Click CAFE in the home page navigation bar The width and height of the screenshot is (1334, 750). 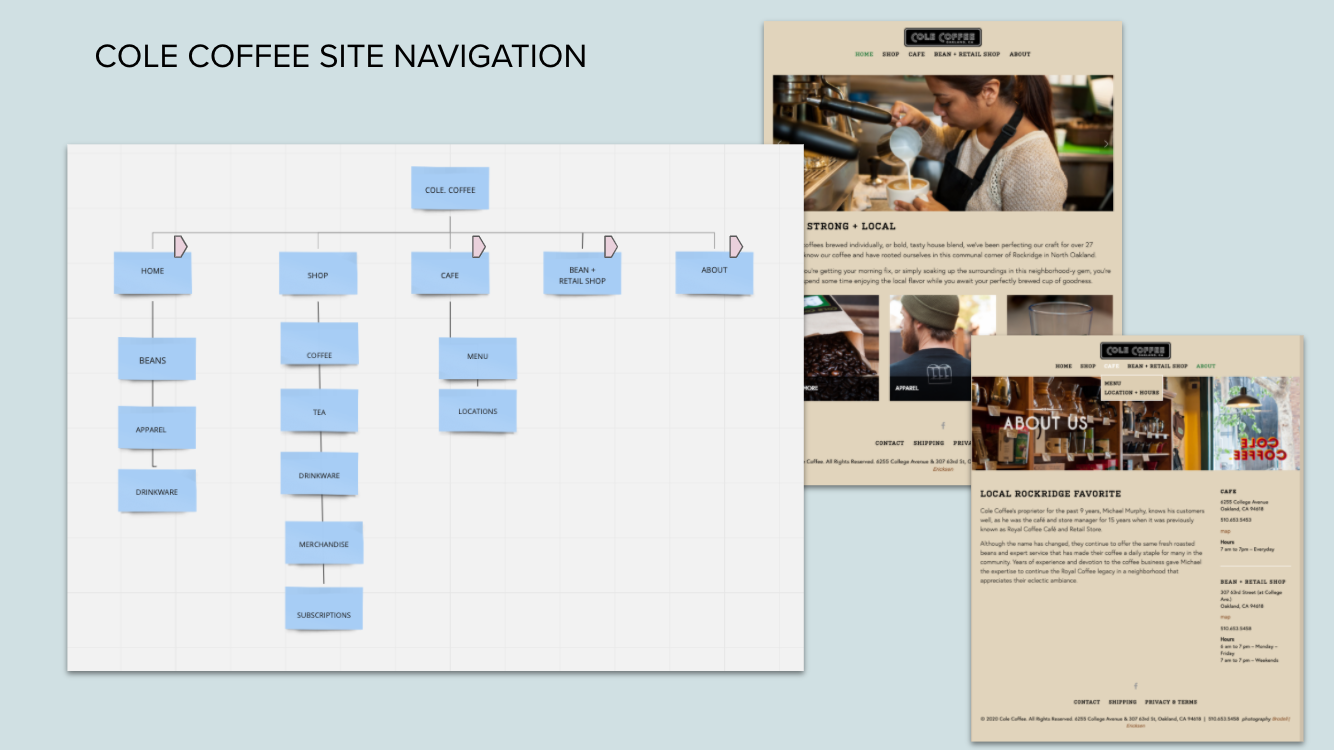917,54
